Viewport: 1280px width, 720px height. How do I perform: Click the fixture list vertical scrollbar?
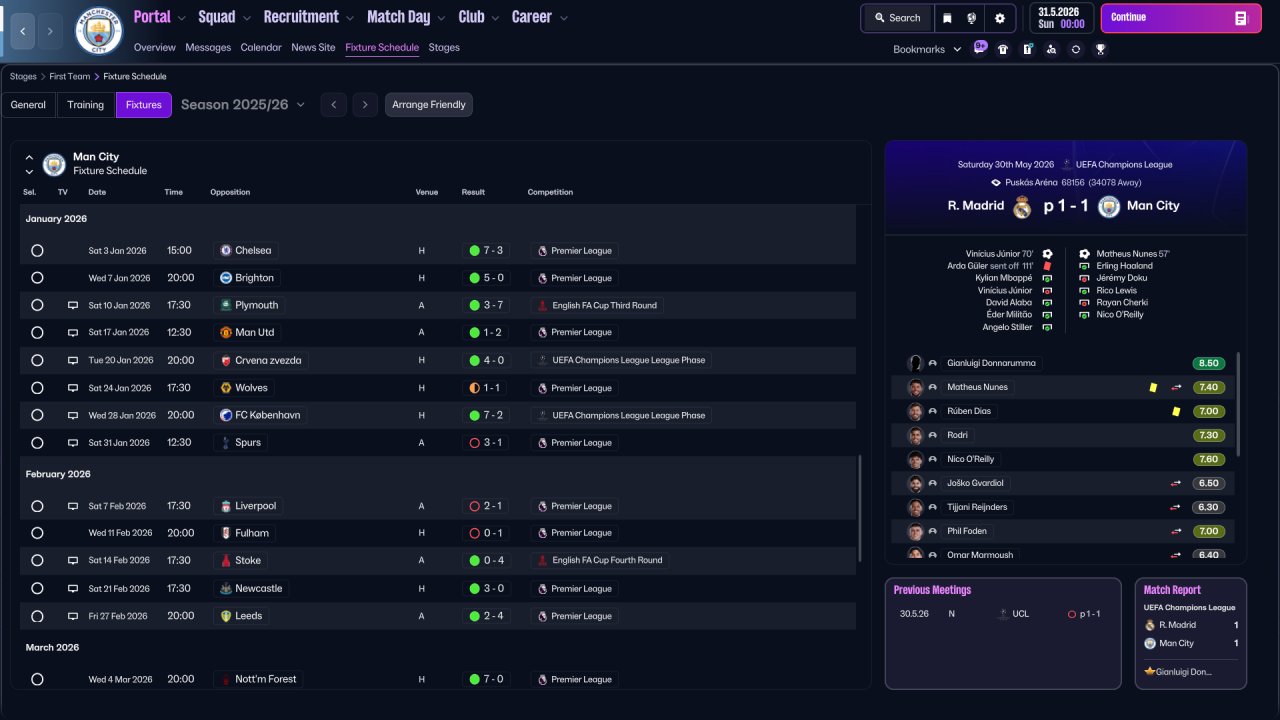[860, 509]
